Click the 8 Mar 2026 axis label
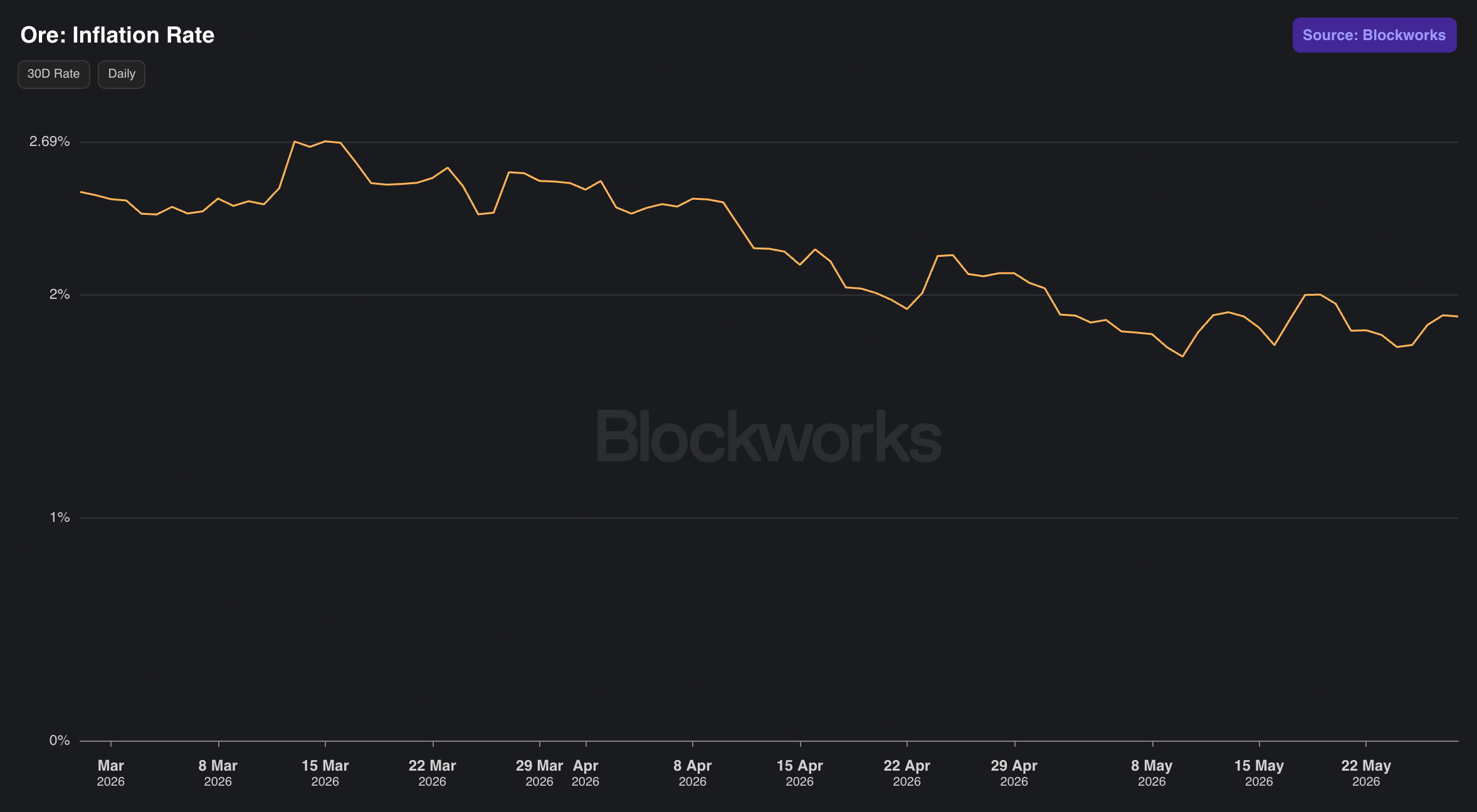This screenshot has height=812, width=1477. [x=218, y=773]
